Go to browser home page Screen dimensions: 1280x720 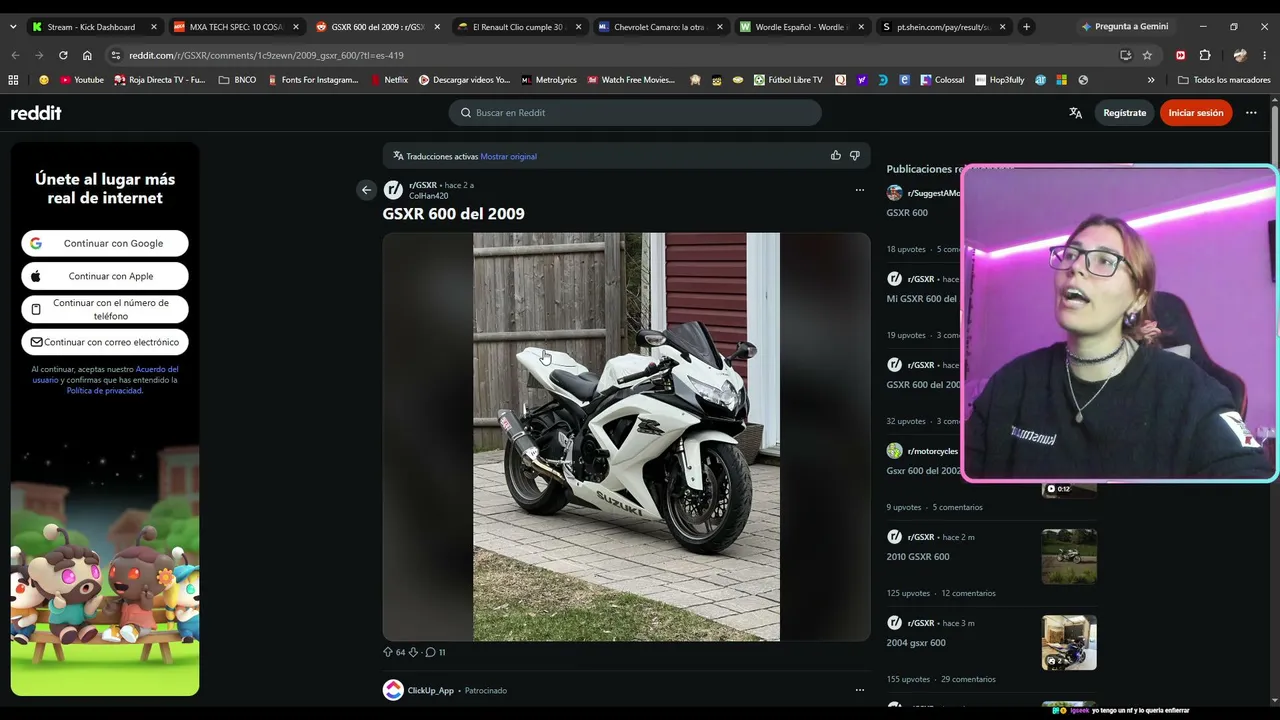coord(87,55)
